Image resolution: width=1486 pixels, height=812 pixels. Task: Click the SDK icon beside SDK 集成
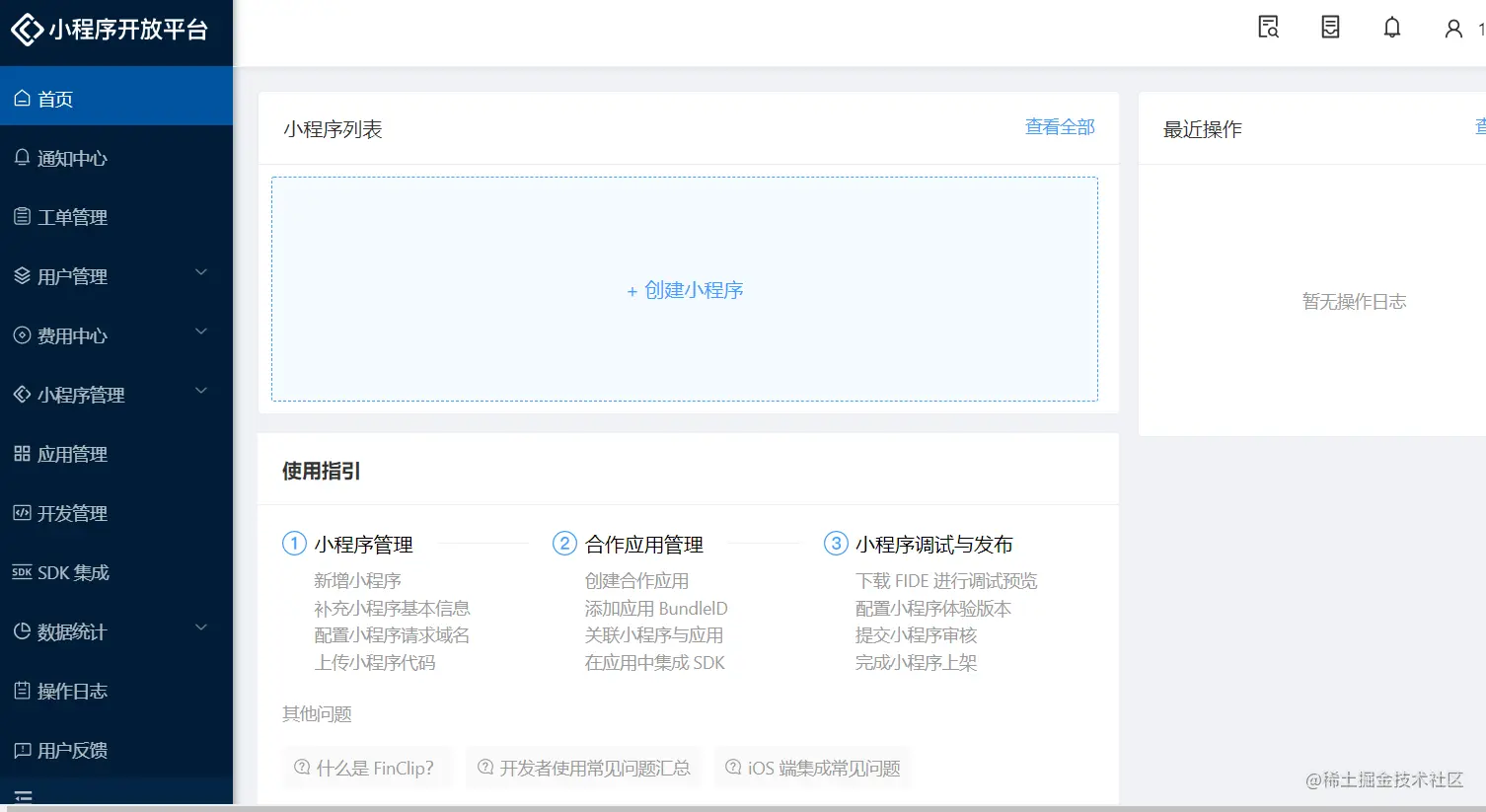coord(22,571)
